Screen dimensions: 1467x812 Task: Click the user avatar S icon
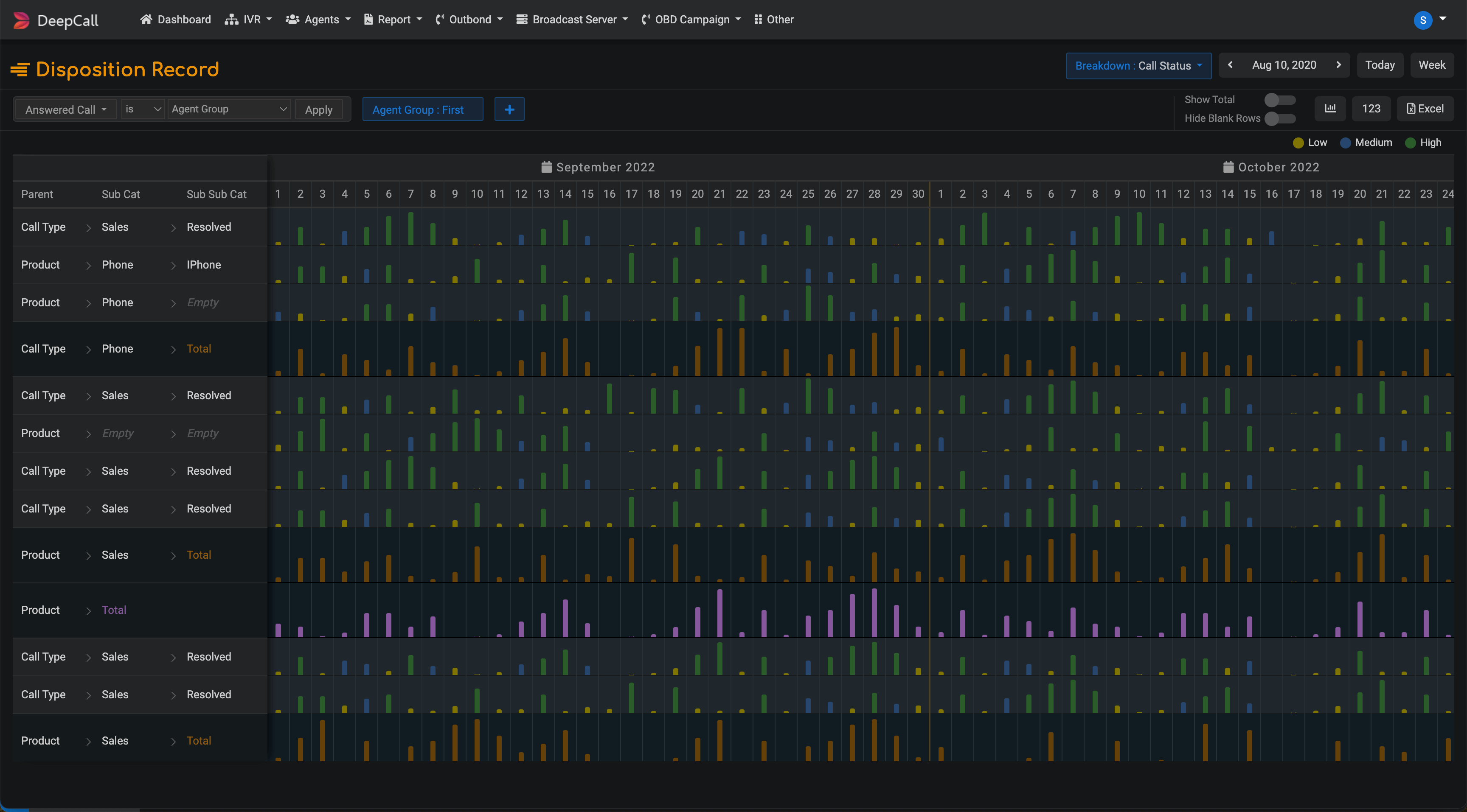tap(1422, 20)
